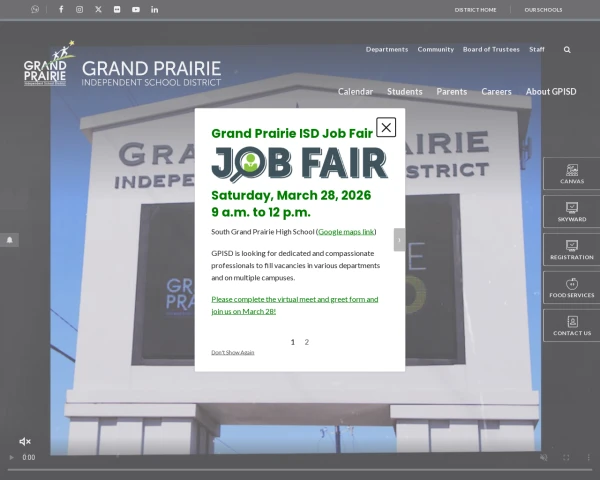Click the search magnifier icon
This screenshot has height=480, width=600.
click(x=567, y=49)
